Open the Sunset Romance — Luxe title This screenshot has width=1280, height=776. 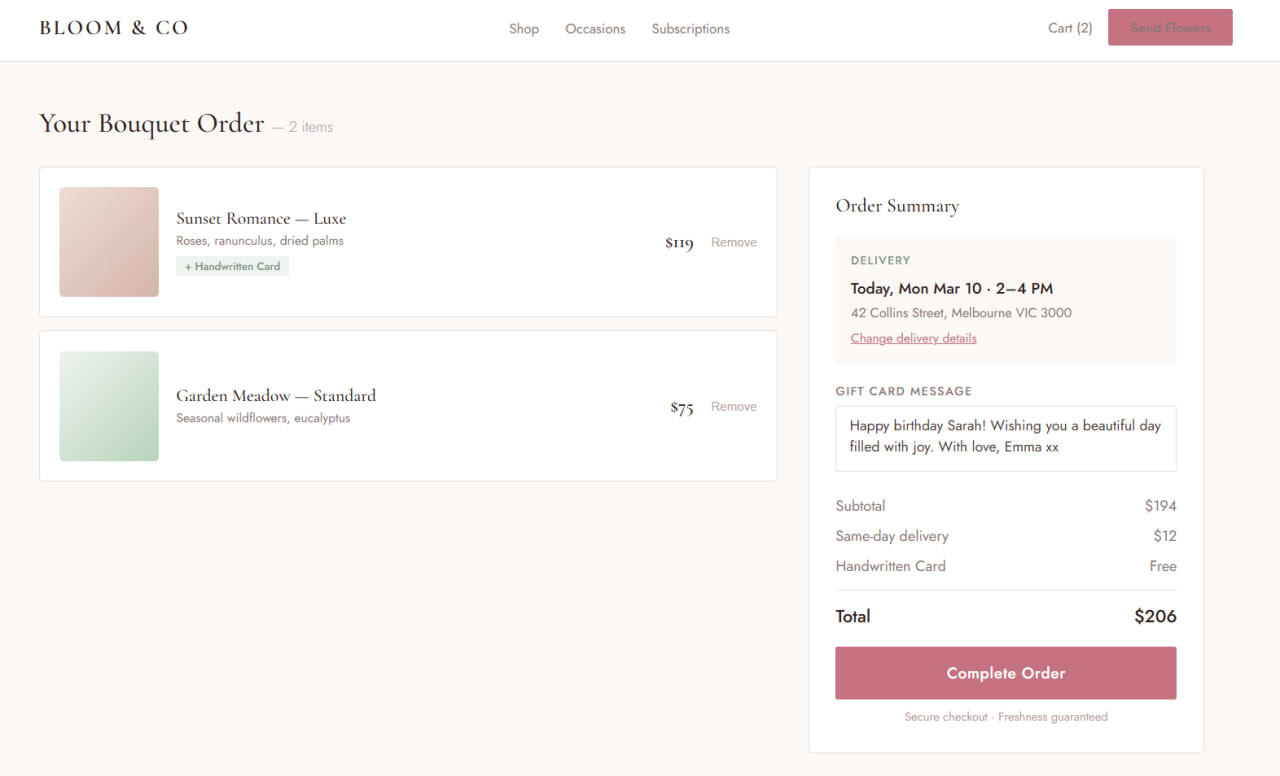(261, 218)
